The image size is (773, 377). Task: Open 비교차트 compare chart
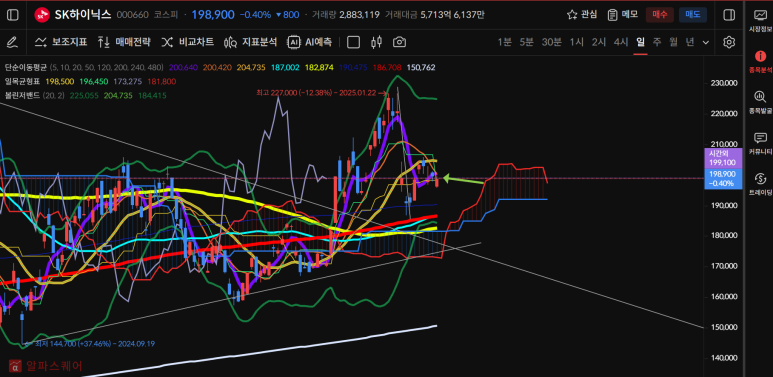pos(187,42)
